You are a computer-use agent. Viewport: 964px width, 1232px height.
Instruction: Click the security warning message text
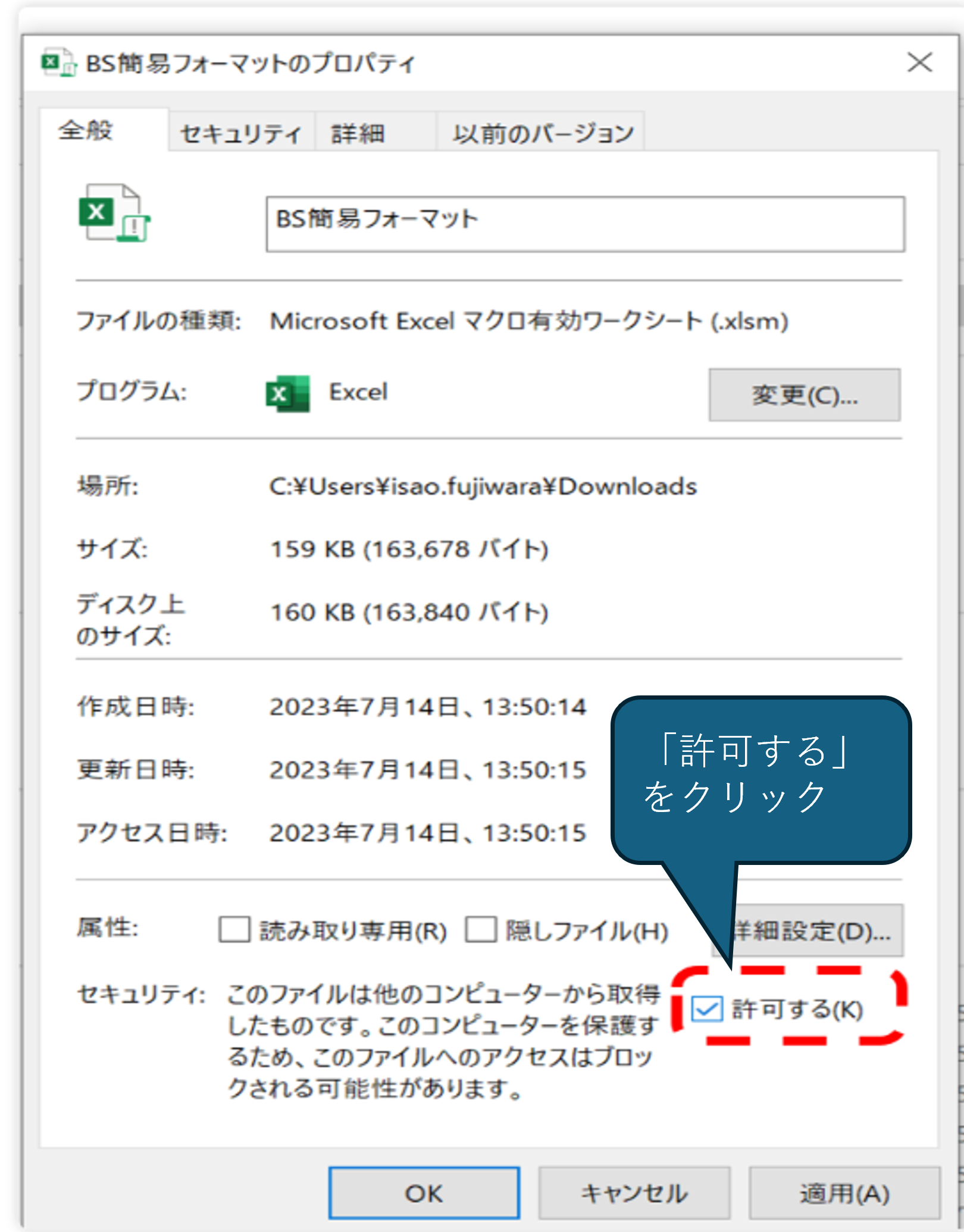click(443, 1041)
